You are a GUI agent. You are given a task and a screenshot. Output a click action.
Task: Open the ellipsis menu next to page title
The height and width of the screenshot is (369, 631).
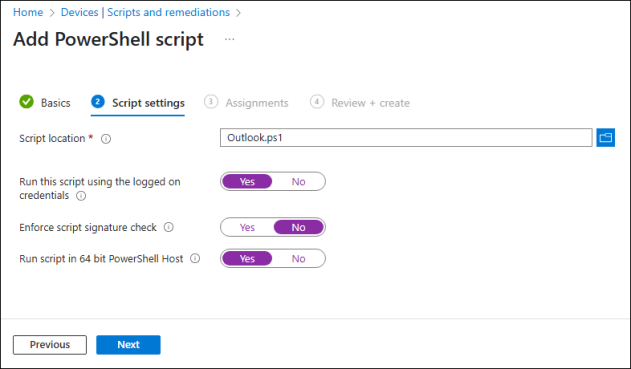coord(229,39)
